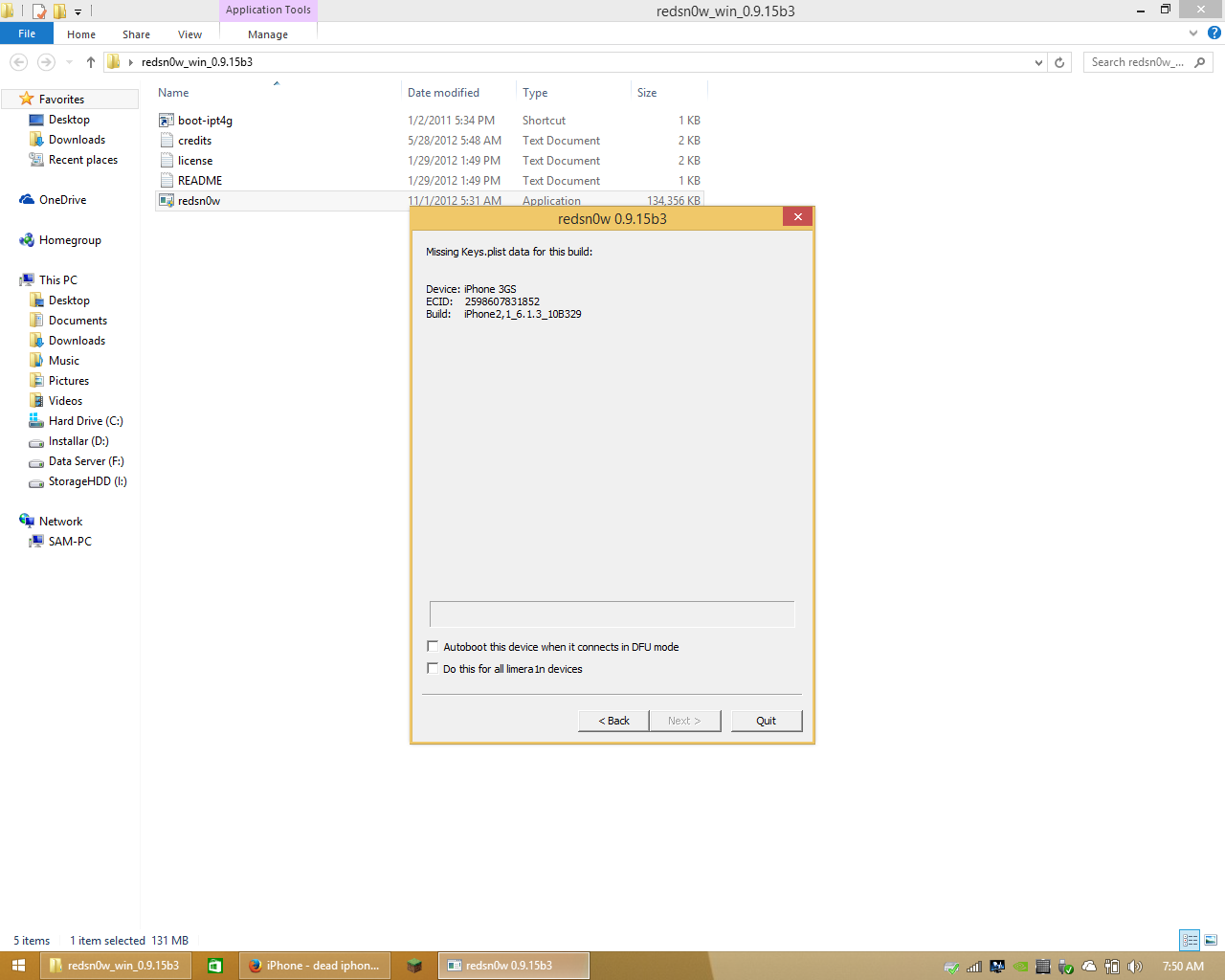Viewport: 1225px width, 980px height.
Task: Switch to the Share ribbon tab
Action: (x=136, y=34)
